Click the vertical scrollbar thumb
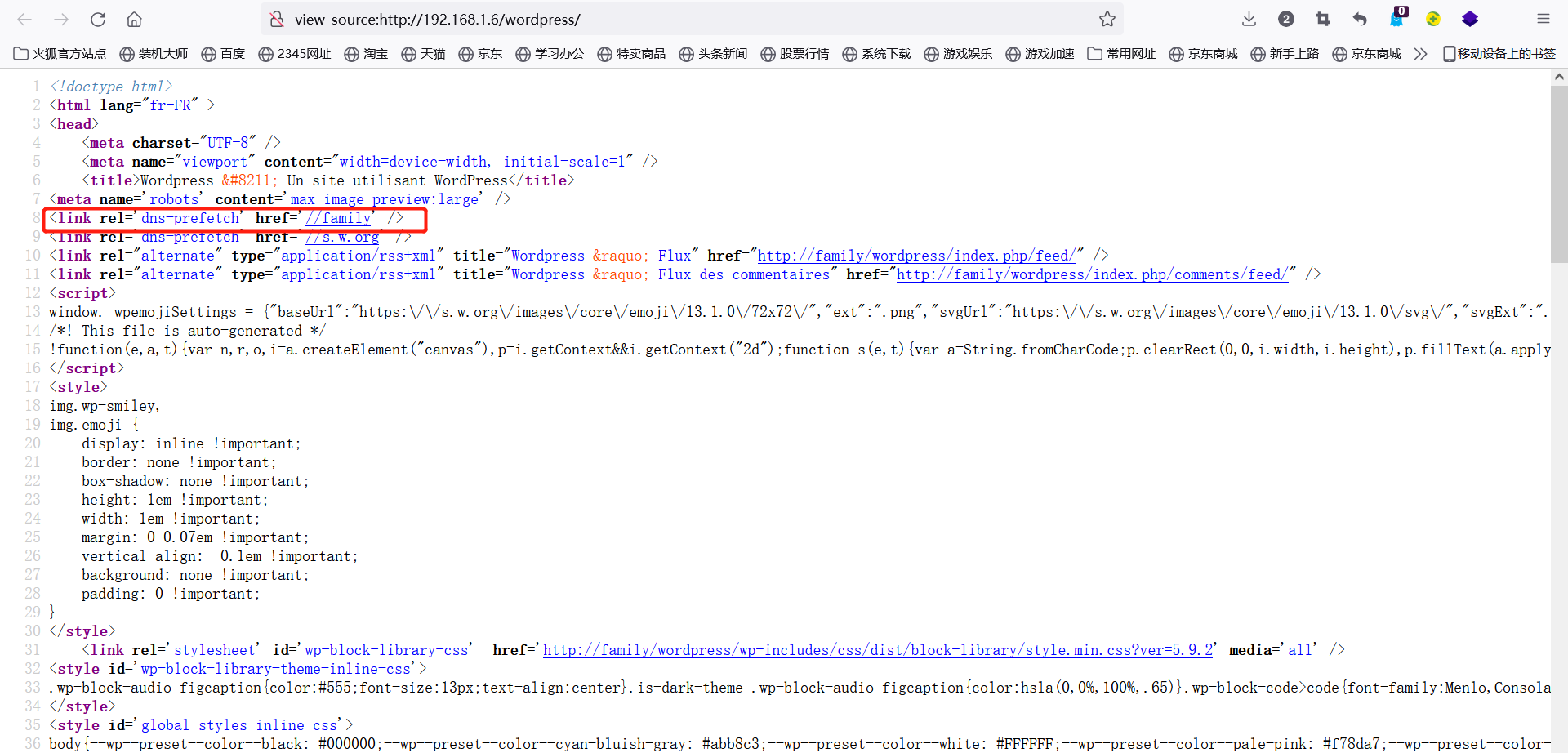This screenshot has width=1568, height=753. pos(1559,174)
